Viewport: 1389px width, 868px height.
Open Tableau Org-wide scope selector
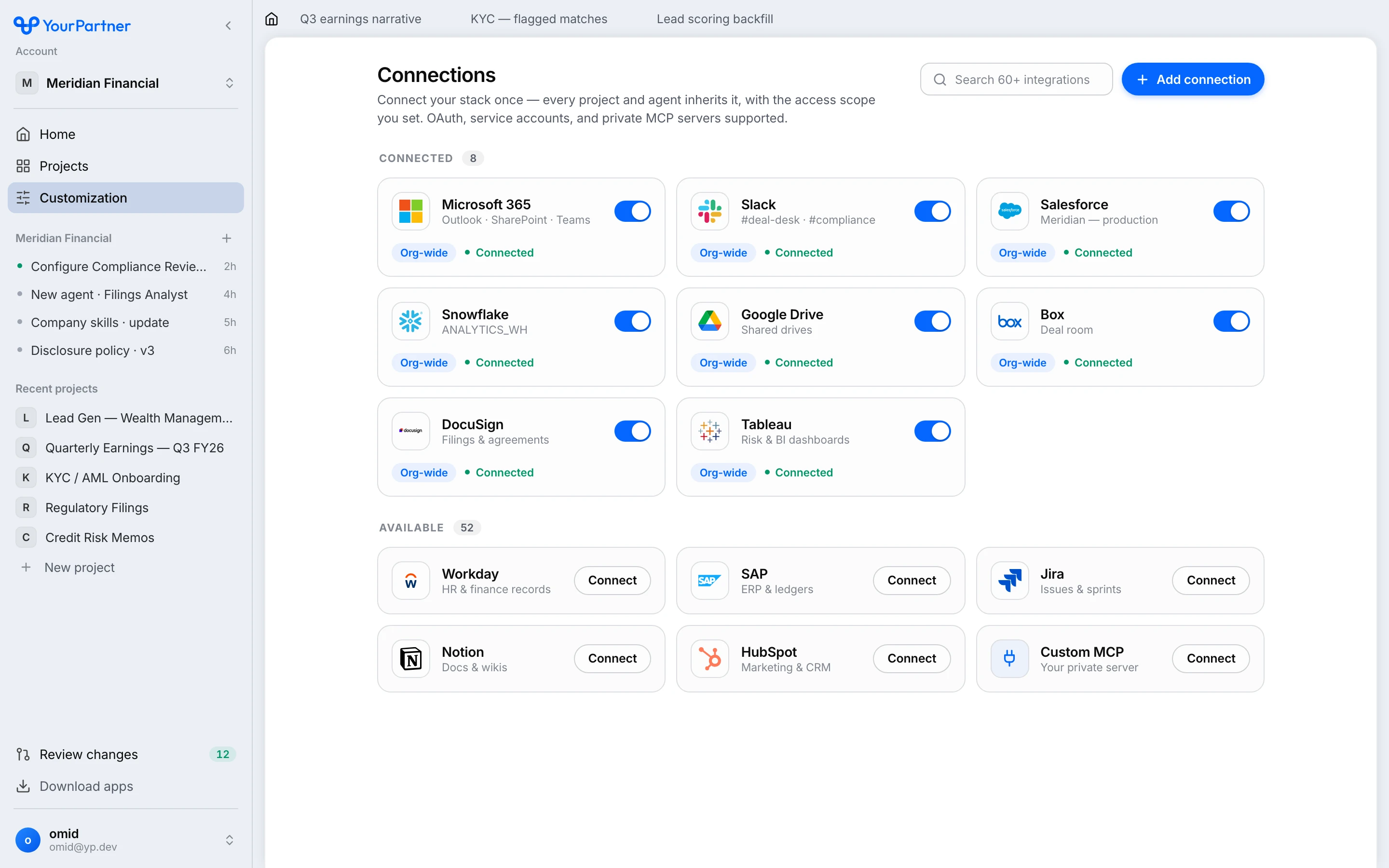tap(723, 473)
